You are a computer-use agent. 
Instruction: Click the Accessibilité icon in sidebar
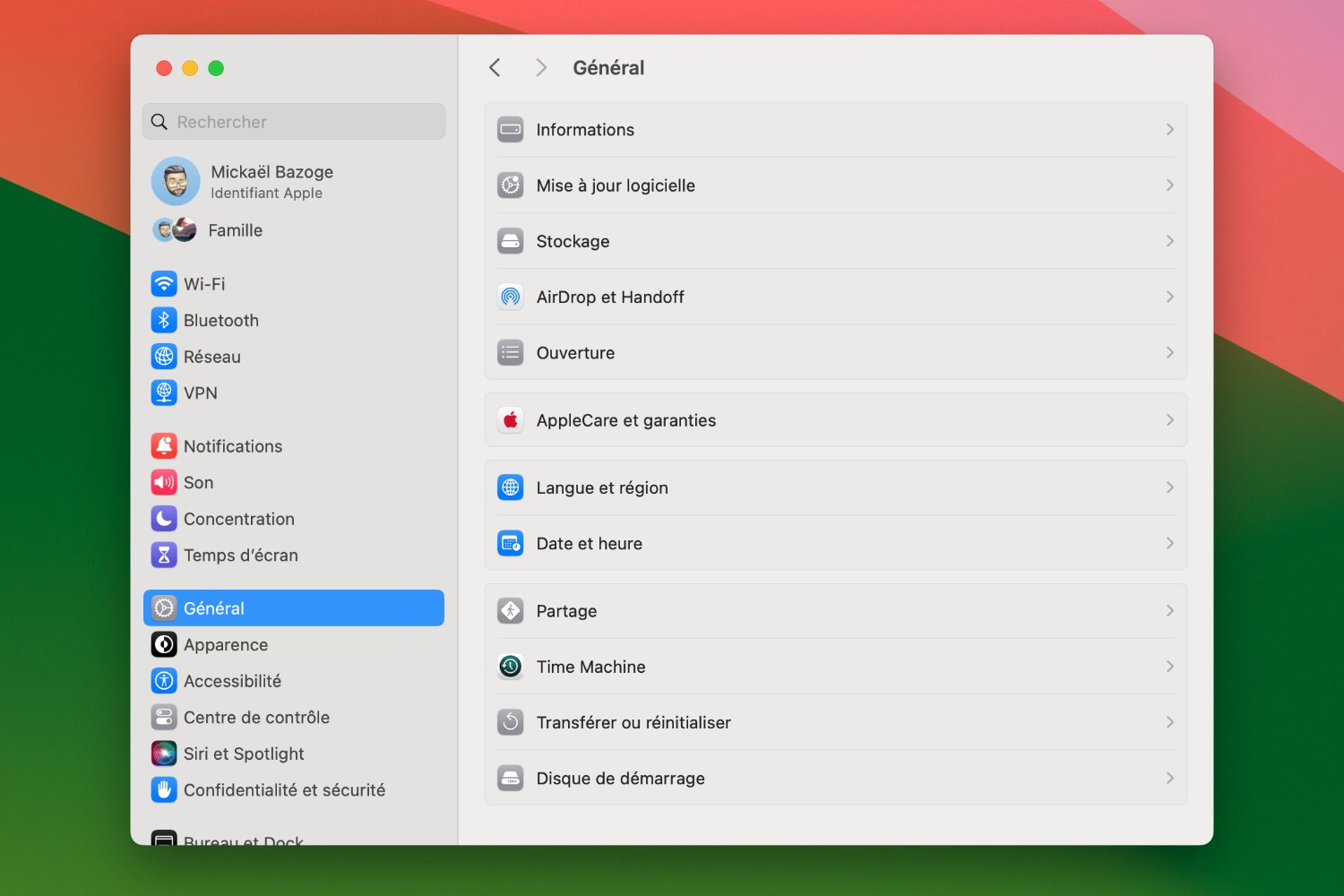click(164, 681)
